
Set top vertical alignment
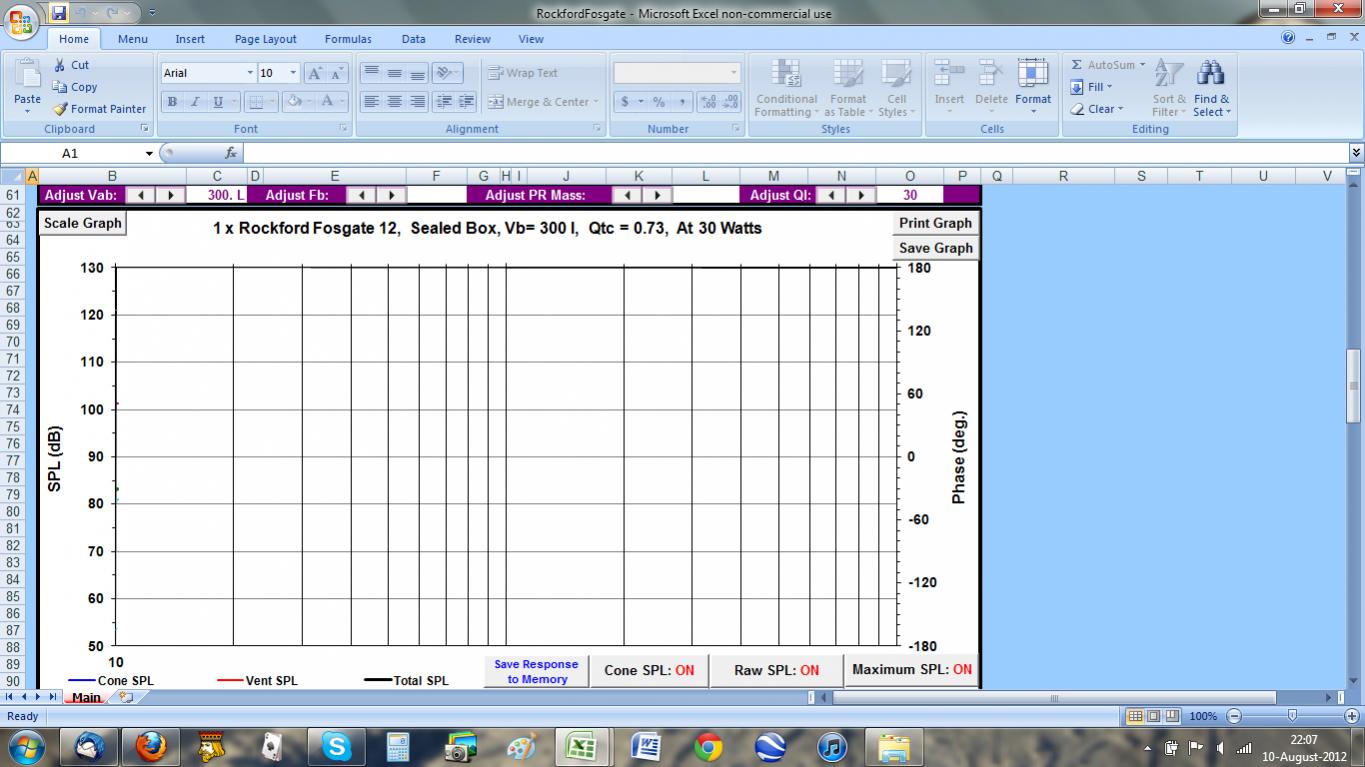click(371, 73)
